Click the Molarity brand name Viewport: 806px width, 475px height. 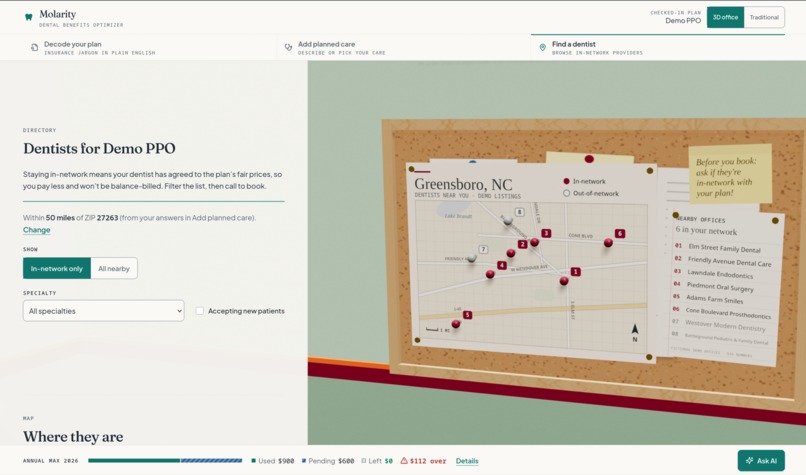(58, 14)
